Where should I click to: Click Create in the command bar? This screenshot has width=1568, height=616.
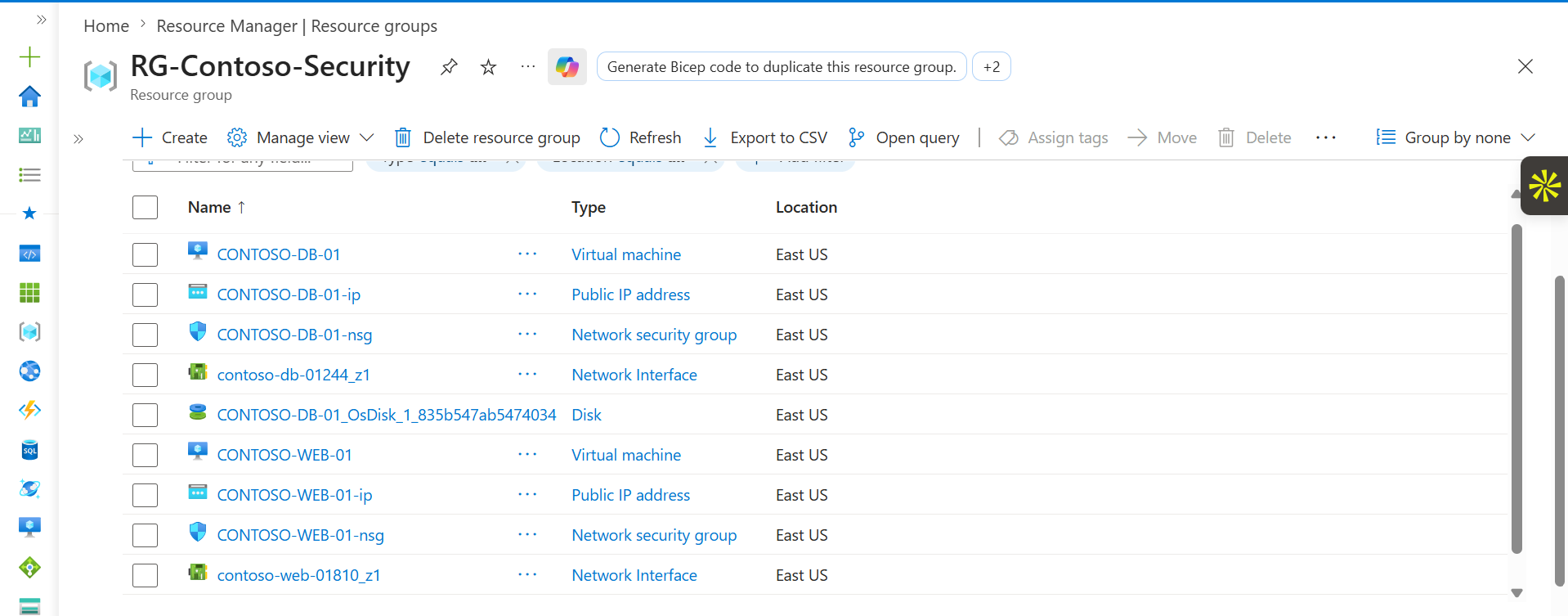point(170,137)
